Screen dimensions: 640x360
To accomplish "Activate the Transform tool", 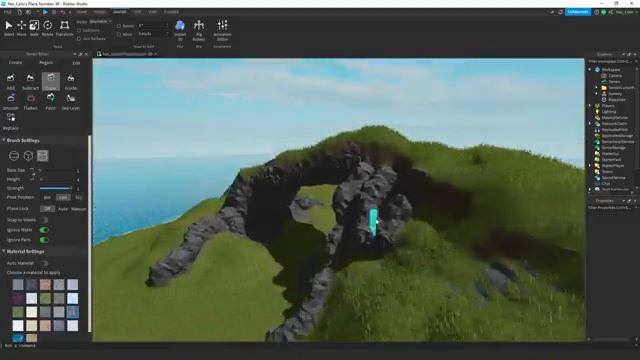I will tap(64, 28).
